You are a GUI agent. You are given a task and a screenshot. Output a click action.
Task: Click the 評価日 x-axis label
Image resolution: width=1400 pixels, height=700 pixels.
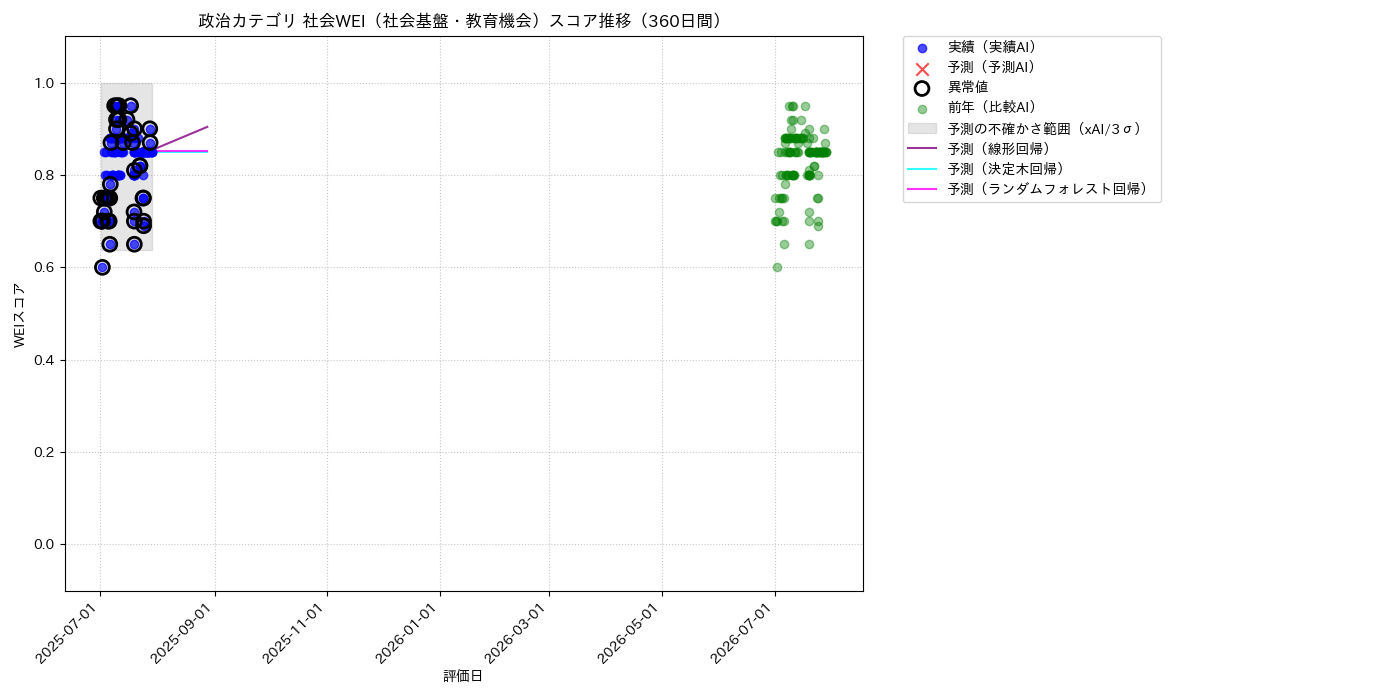[x=463, y=677]
